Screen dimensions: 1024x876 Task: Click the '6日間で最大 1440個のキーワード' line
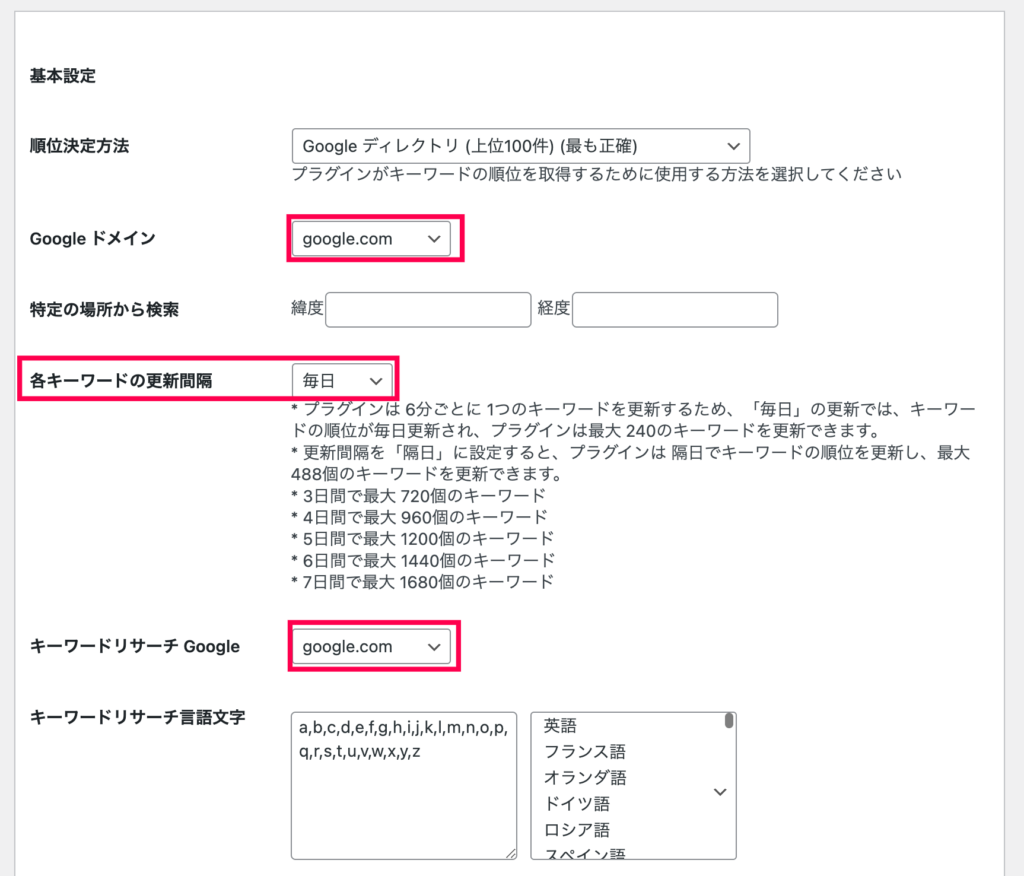click(x=423, y=560)
